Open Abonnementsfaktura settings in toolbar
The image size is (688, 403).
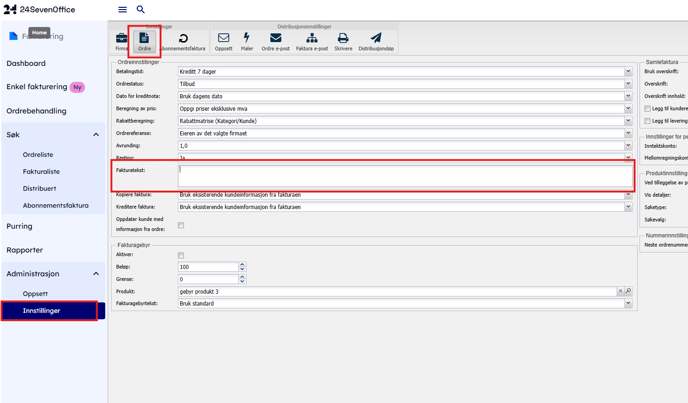click(183, 41)
